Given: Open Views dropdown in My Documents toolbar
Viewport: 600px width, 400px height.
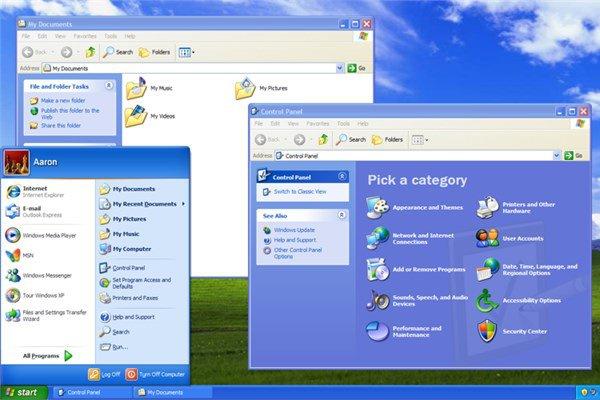Looking at the screenshot, I should point(187,52).
